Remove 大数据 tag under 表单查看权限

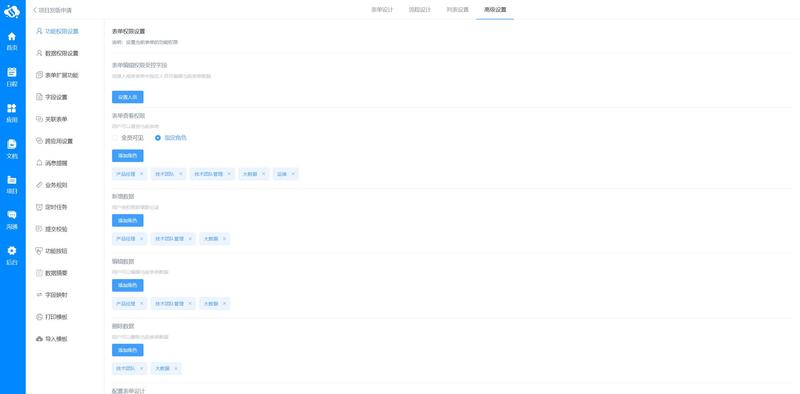pyautogui.click(x=263, y=174)
